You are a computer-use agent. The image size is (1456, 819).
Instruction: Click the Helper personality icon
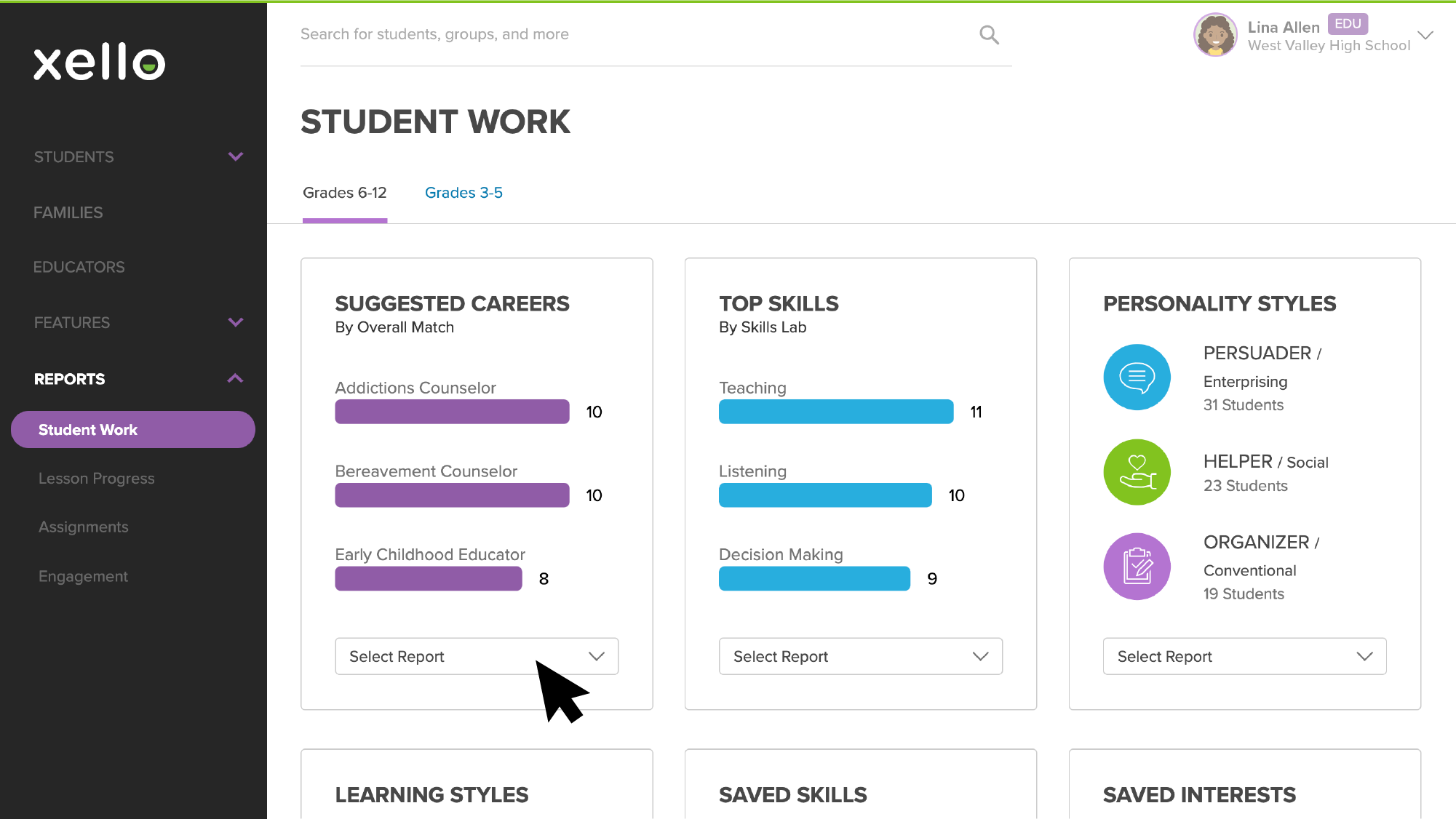click(x=1137, y=472)
